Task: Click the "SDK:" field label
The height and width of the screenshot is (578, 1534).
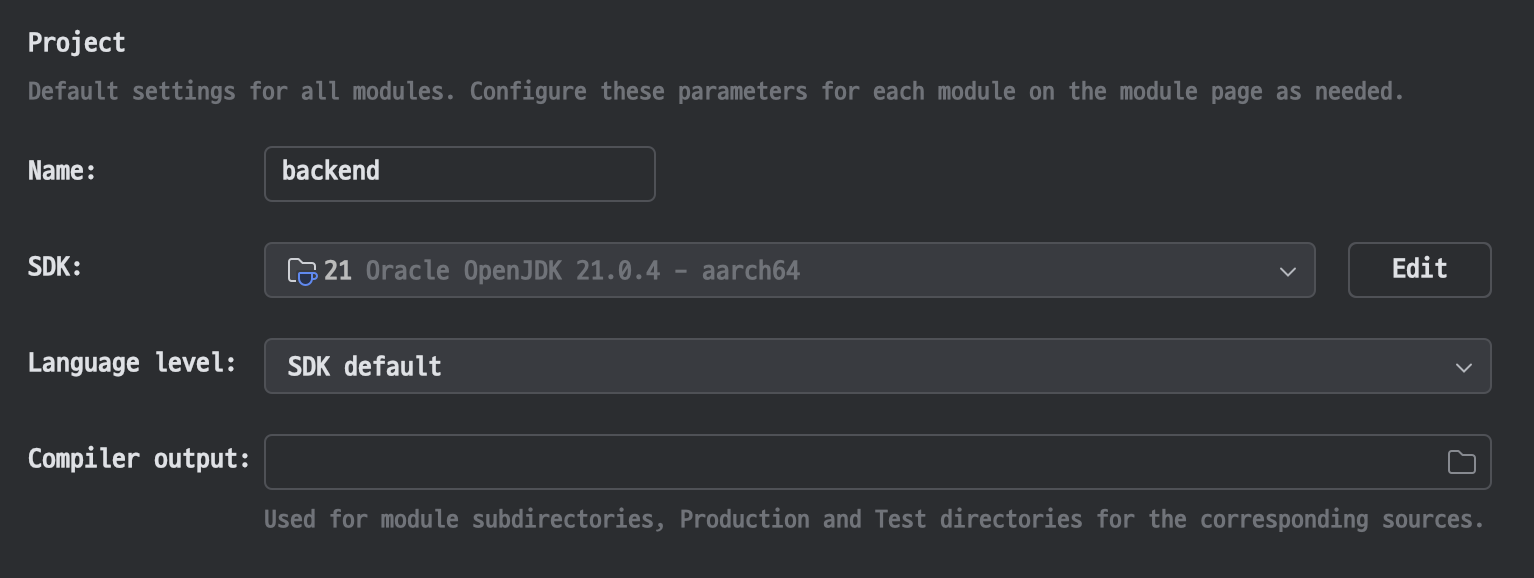Action: click(x=55, y=267)
